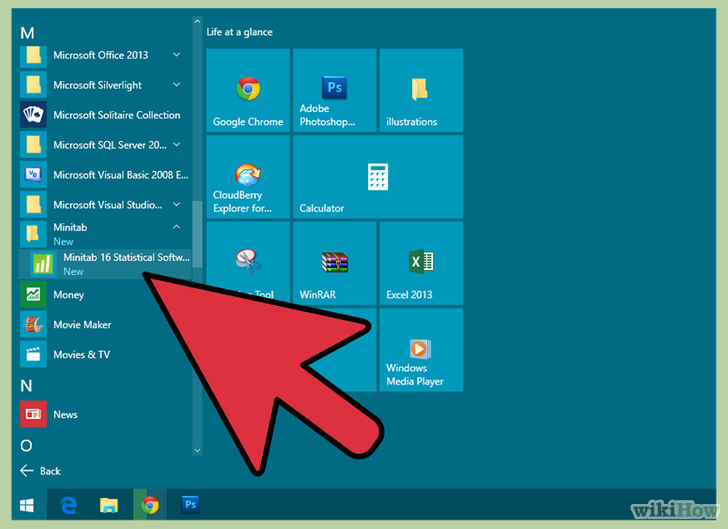Open the illustrations folder tile
Image resolution: width=728 pixels, height=529 pixels.
(x=421, y=90)
